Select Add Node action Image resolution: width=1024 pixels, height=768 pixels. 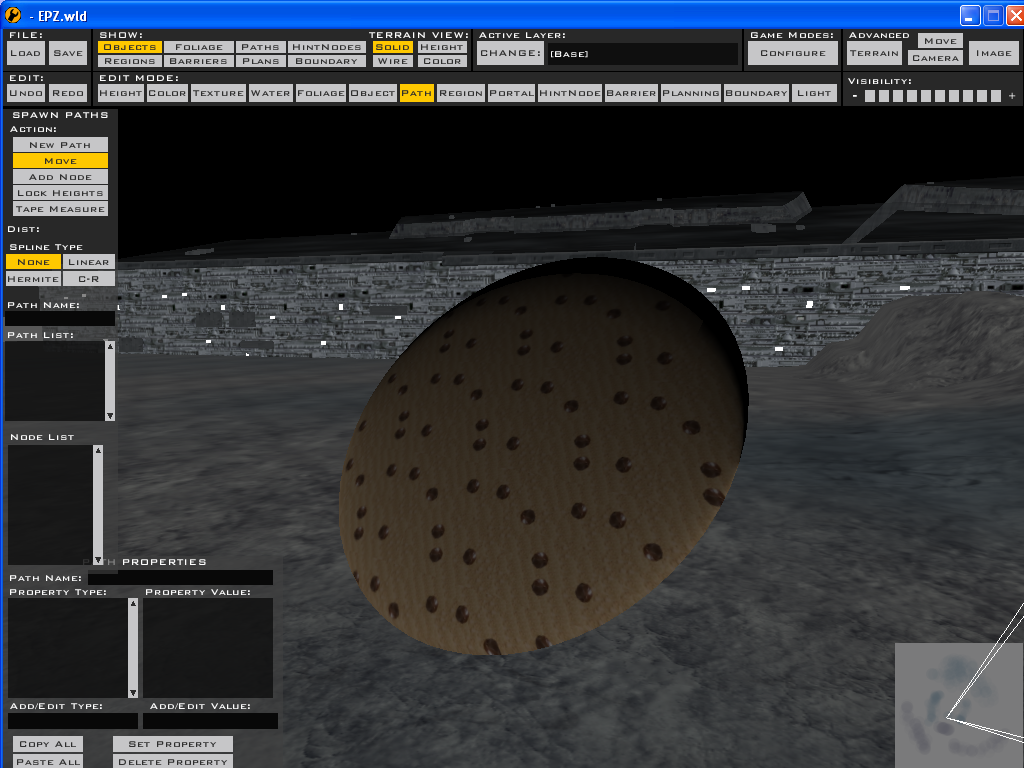click(60, 177)
